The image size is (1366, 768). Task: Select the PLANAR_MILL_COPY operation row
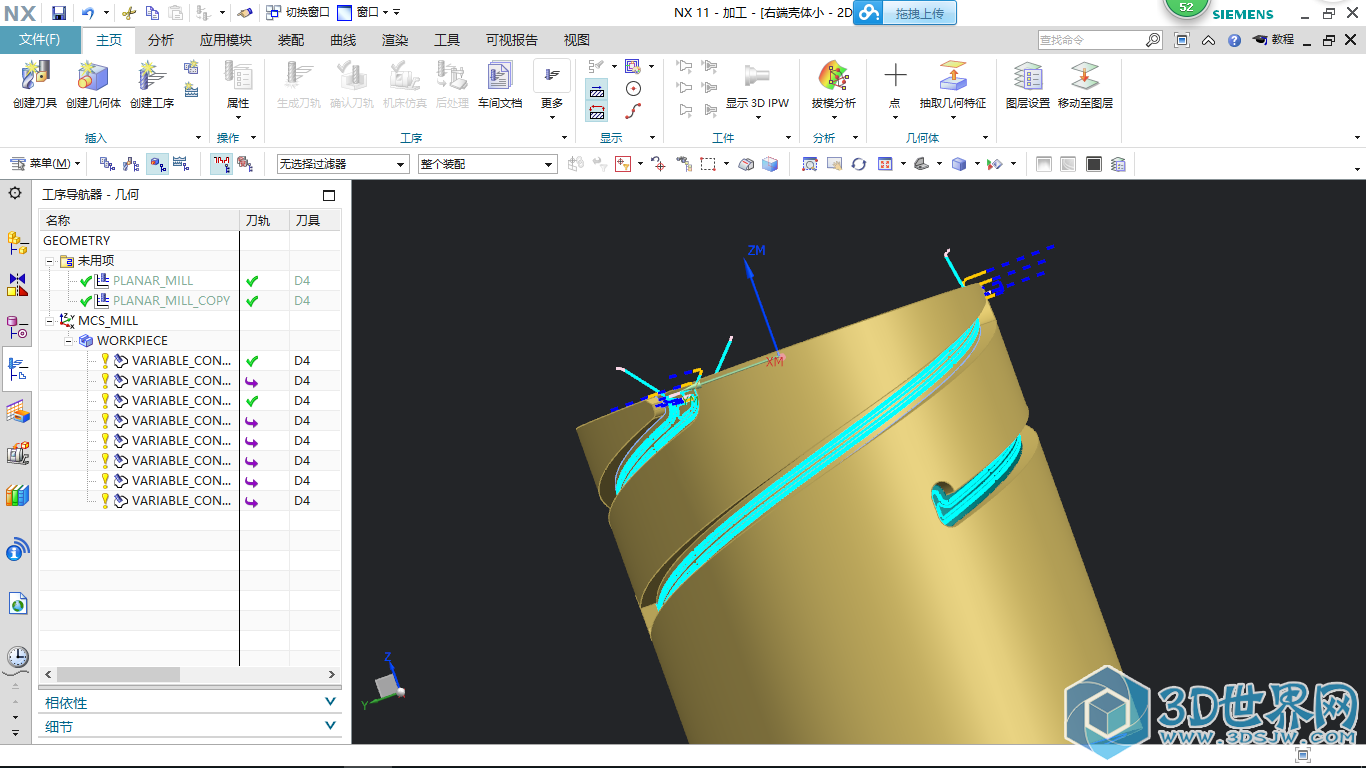[190, 301]
